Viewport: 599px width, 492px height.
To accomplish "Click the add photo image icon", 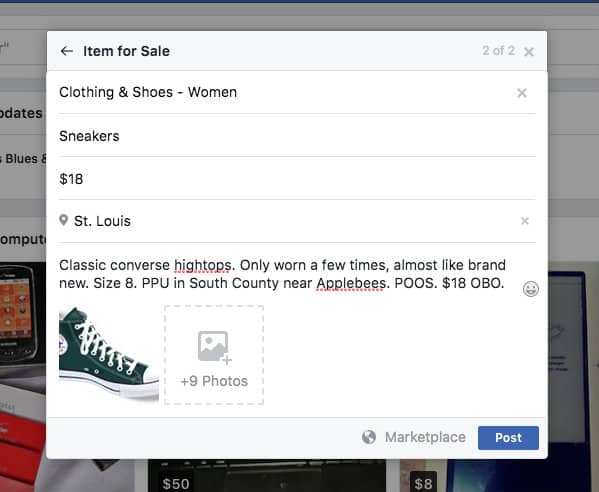I will pos(214,346).
